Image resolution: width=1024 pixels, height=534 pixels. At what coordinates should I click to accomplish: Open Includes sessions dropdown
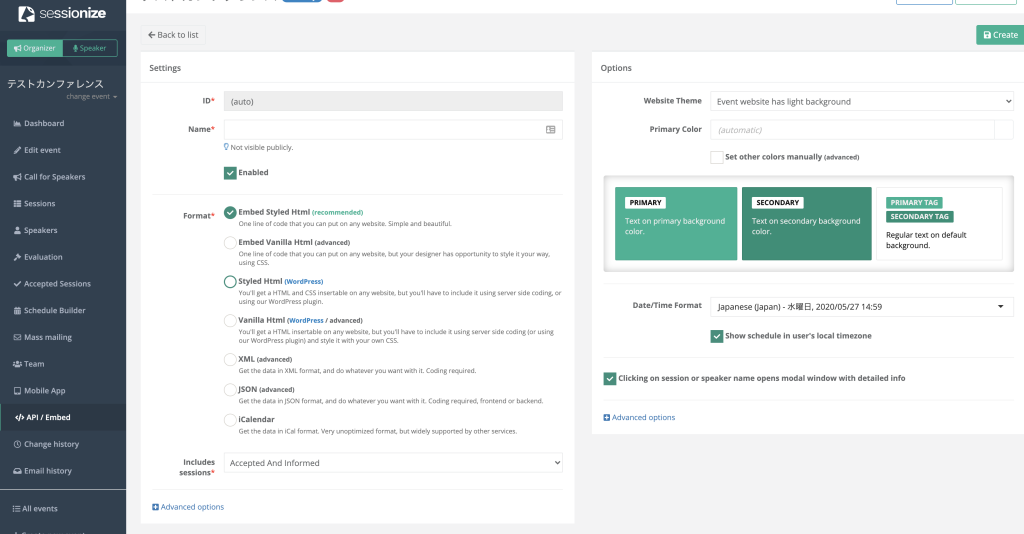393,463
